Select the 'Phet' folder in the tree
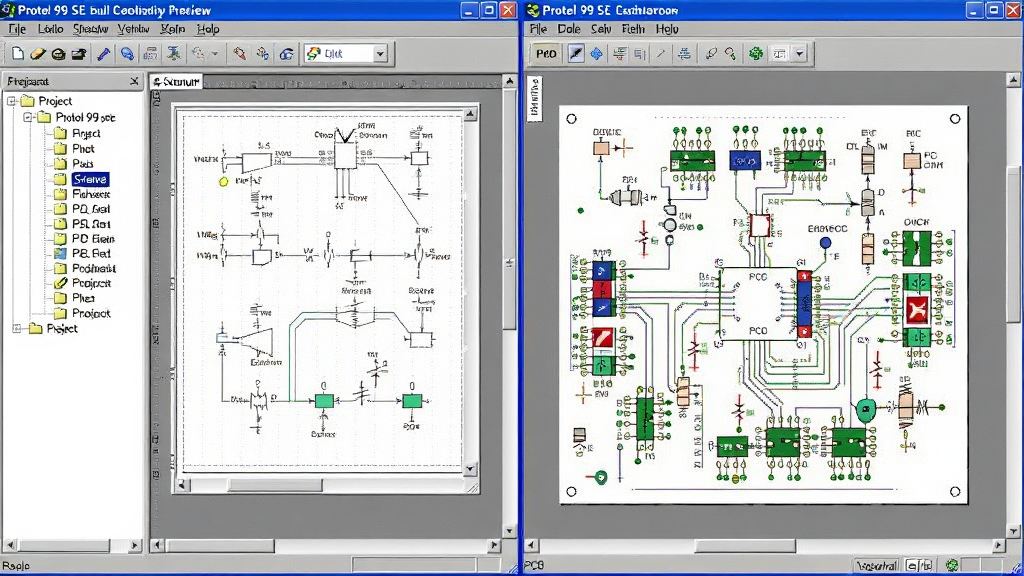The height and width of the screenshot is (576, 1024). click(83, 149)
